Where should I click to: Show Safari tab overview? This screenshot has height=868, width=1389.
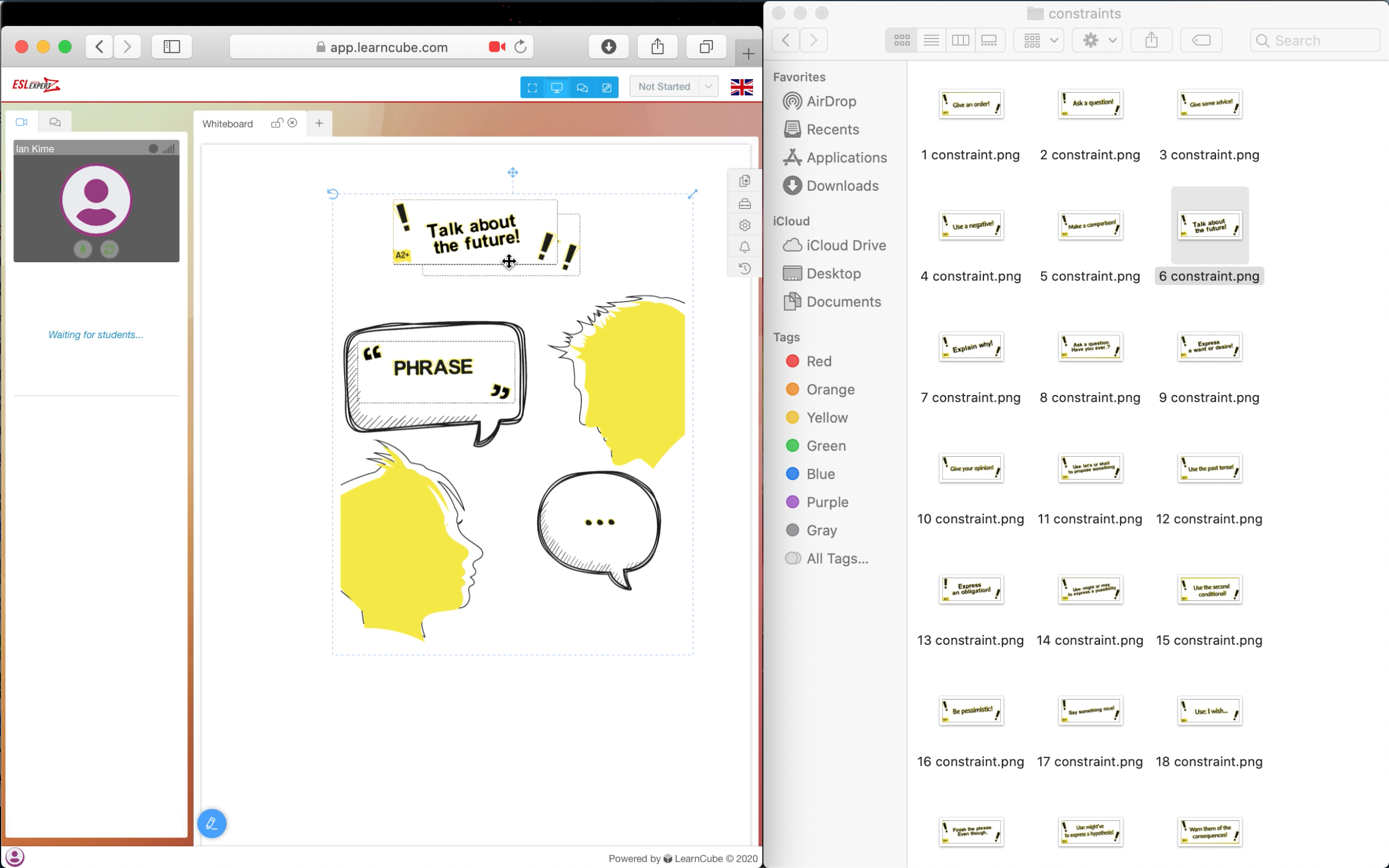(x=706, y=46)
